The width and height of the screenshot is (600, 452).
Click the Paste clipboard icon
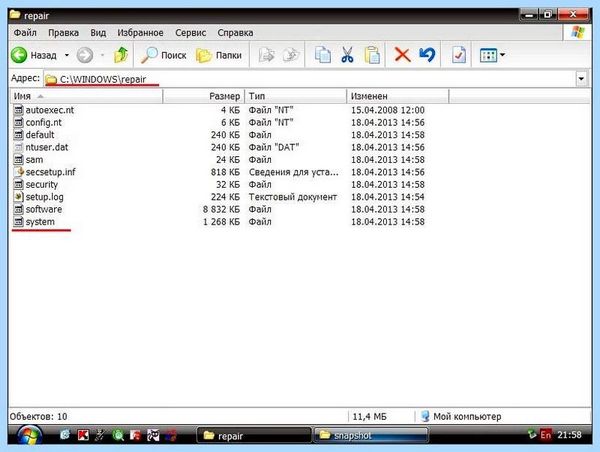pos(372,55)
